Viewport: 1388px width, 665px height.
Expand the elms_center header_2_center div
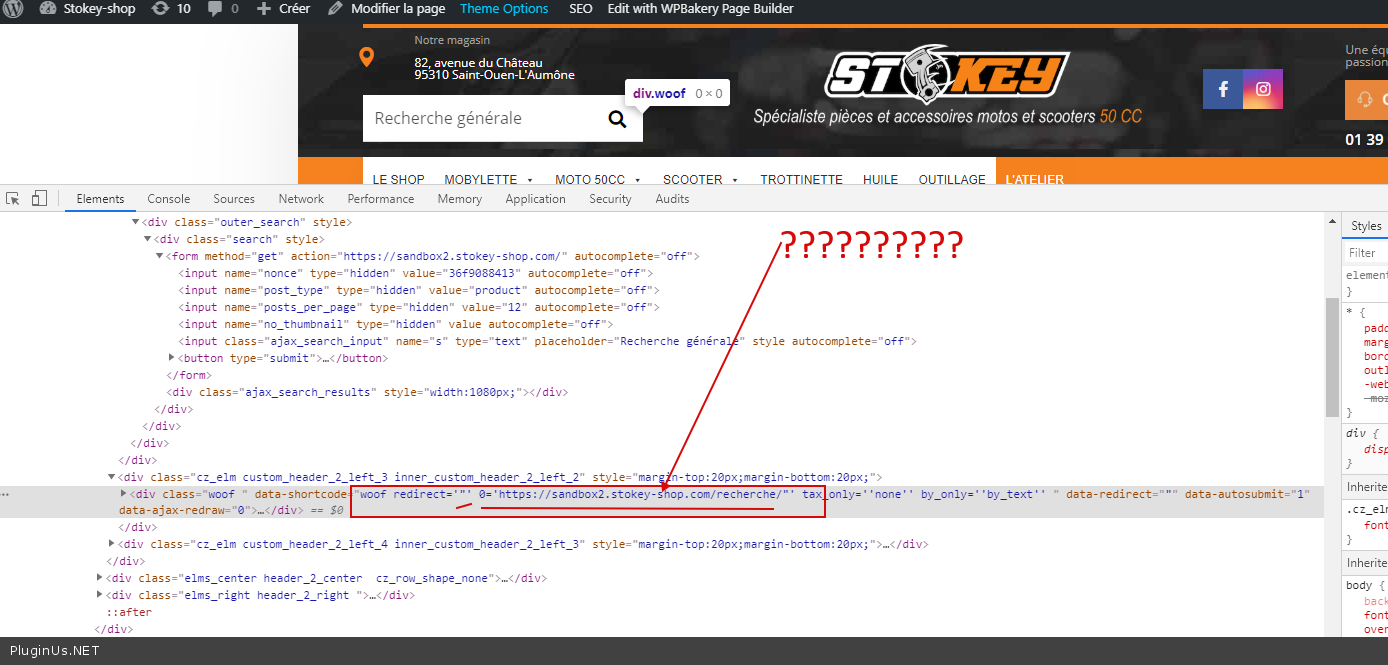pyautogui.click(x=100, y=578)
